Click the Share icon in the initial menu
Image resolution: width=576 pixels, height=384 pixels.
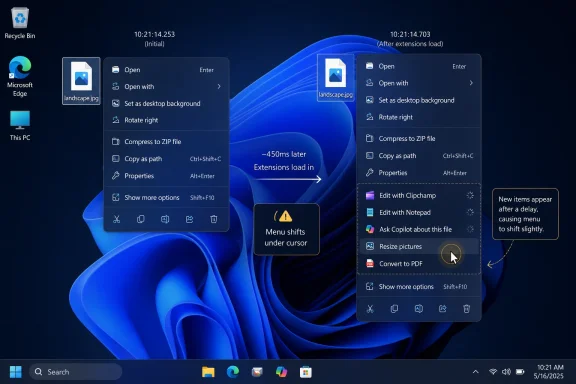[189, 219]
